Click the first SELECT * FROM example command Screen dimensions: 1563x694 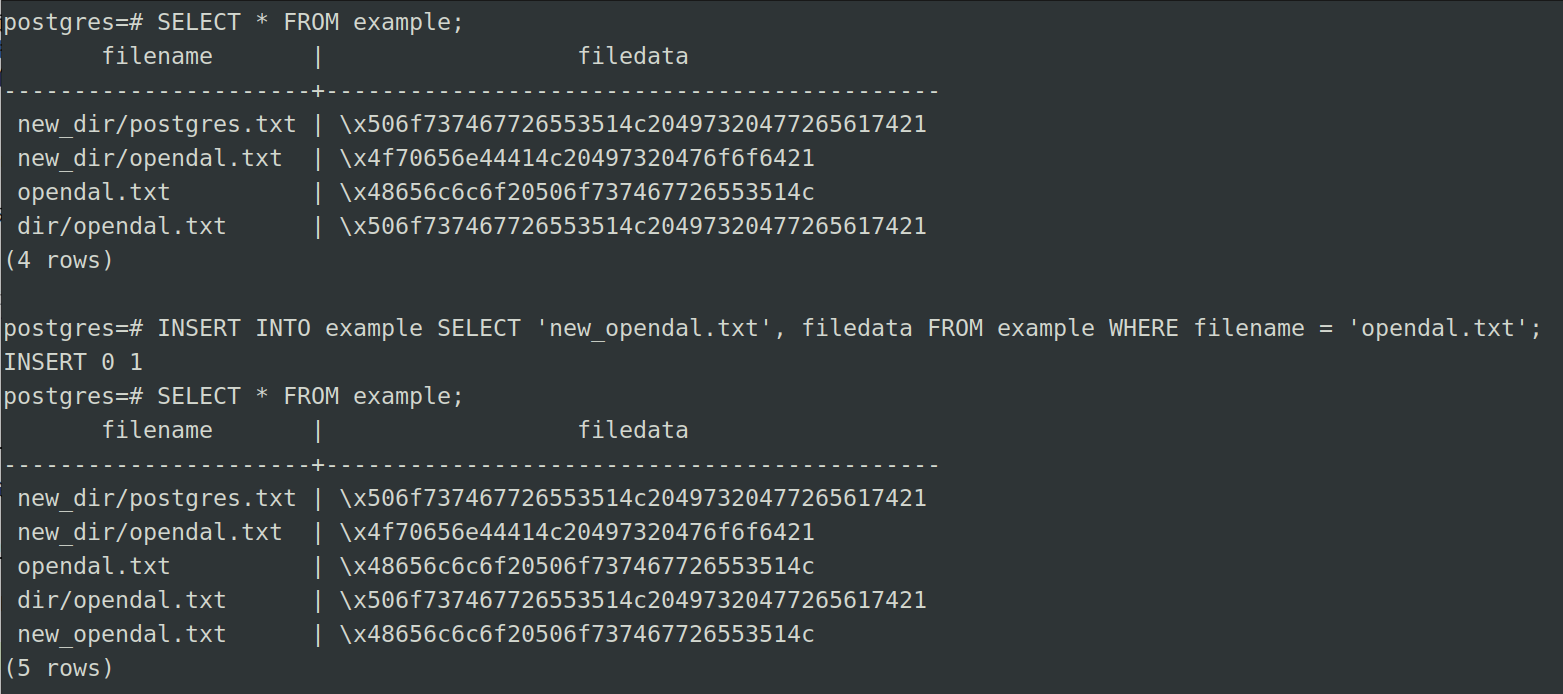[310, 22]
